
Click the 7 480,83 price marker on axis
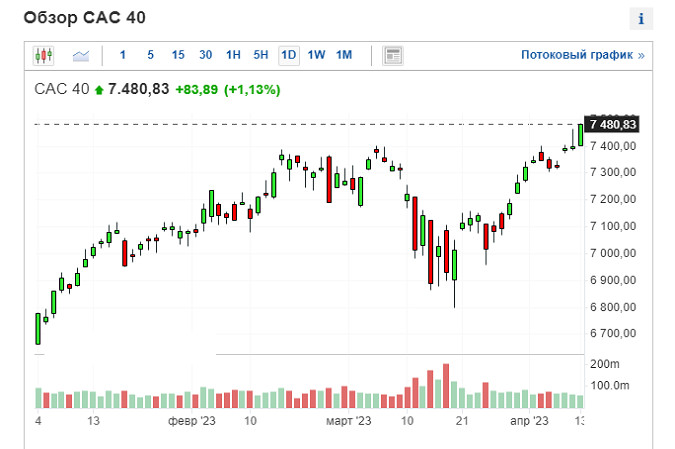click(x=613, y=125)
